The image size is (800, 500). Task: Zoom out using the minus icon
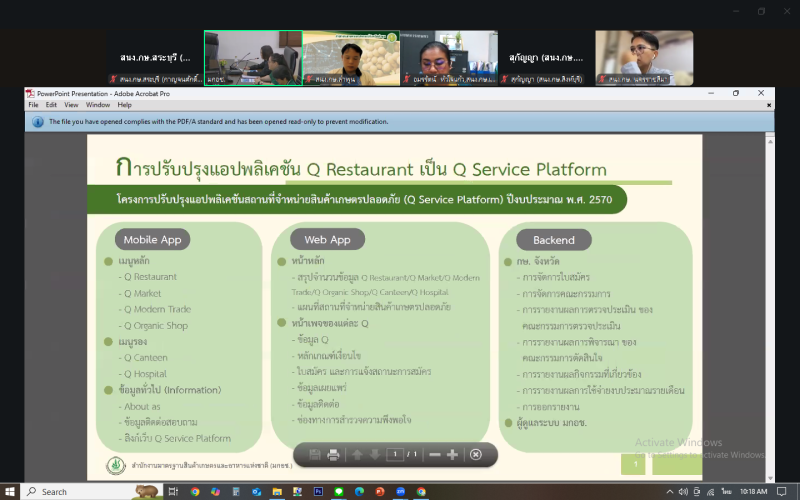(434, 455)
